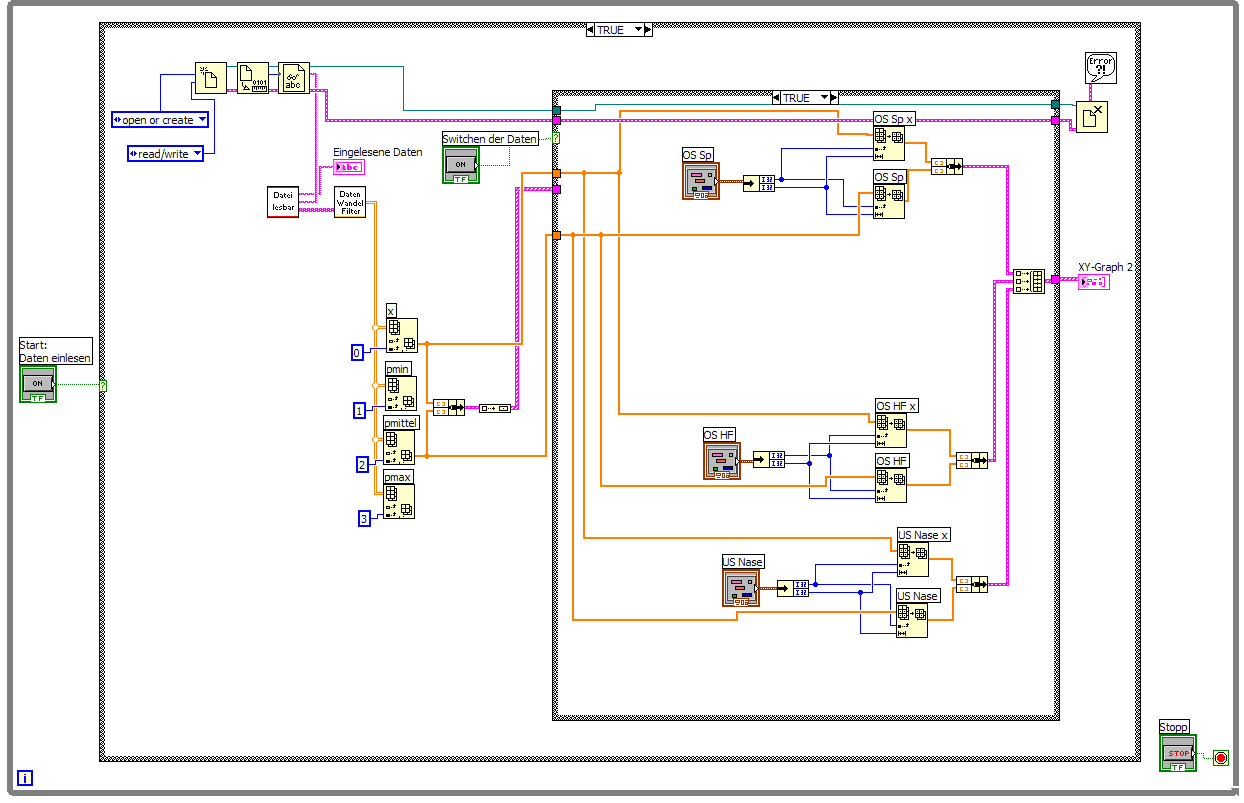
Task: Click the Open/Create/Replace File node
Action: 210,78
